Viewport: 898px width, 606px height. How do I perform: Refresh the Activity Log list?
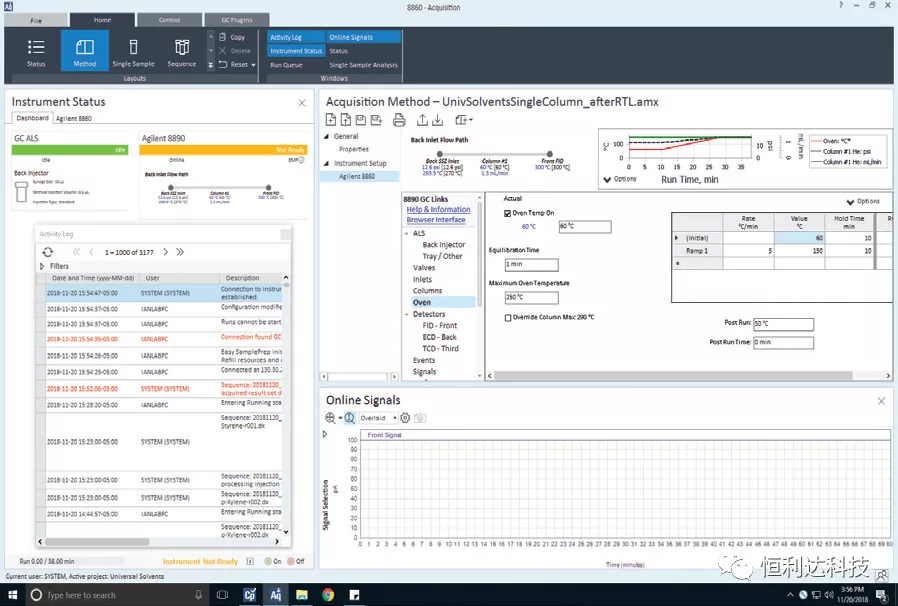(x=47, y=252)
